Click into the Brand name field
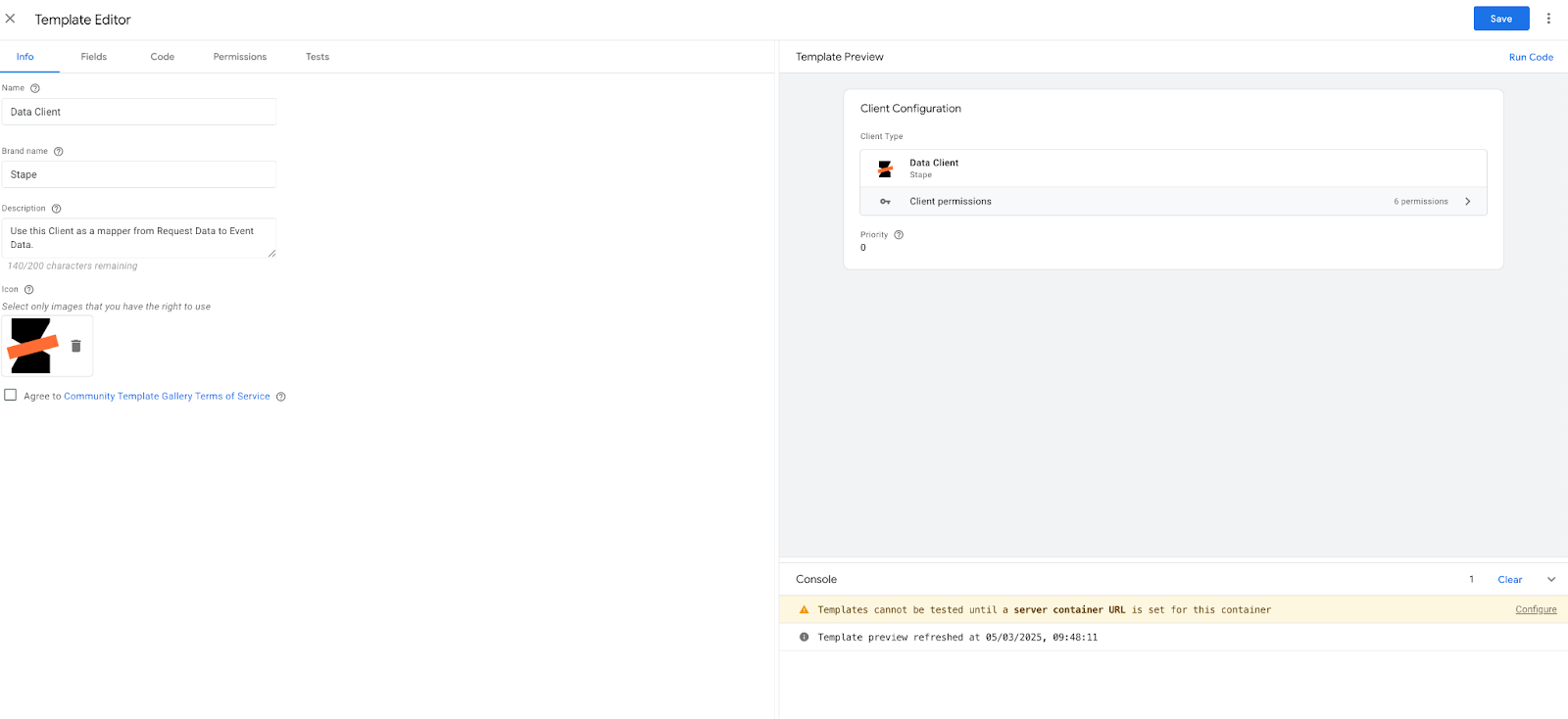The height and width of the screenshot is (719, 1568). point(139,174)
